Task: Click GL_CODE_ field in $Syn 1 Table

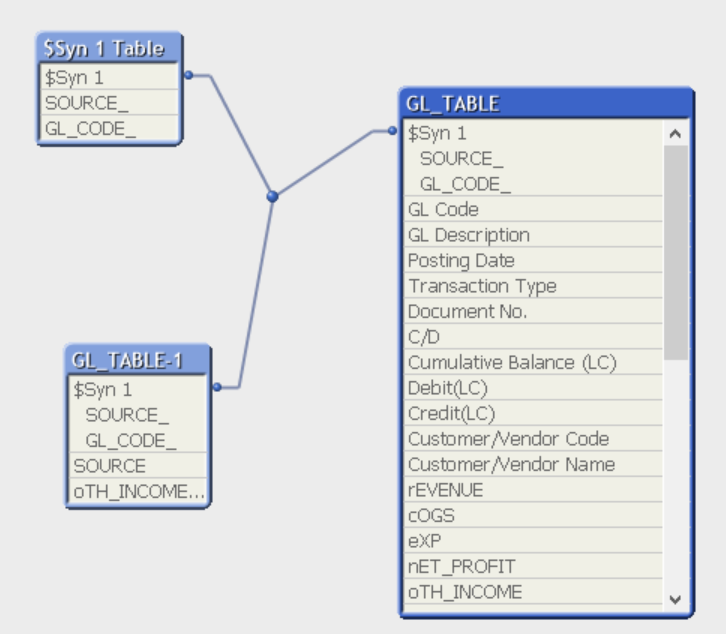Action: tap(110, 128)
